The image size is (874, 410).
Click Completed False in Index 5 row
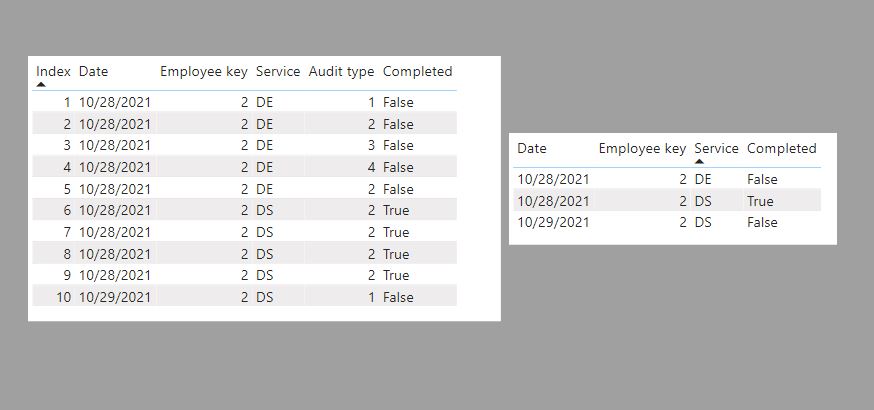[398, 189]
